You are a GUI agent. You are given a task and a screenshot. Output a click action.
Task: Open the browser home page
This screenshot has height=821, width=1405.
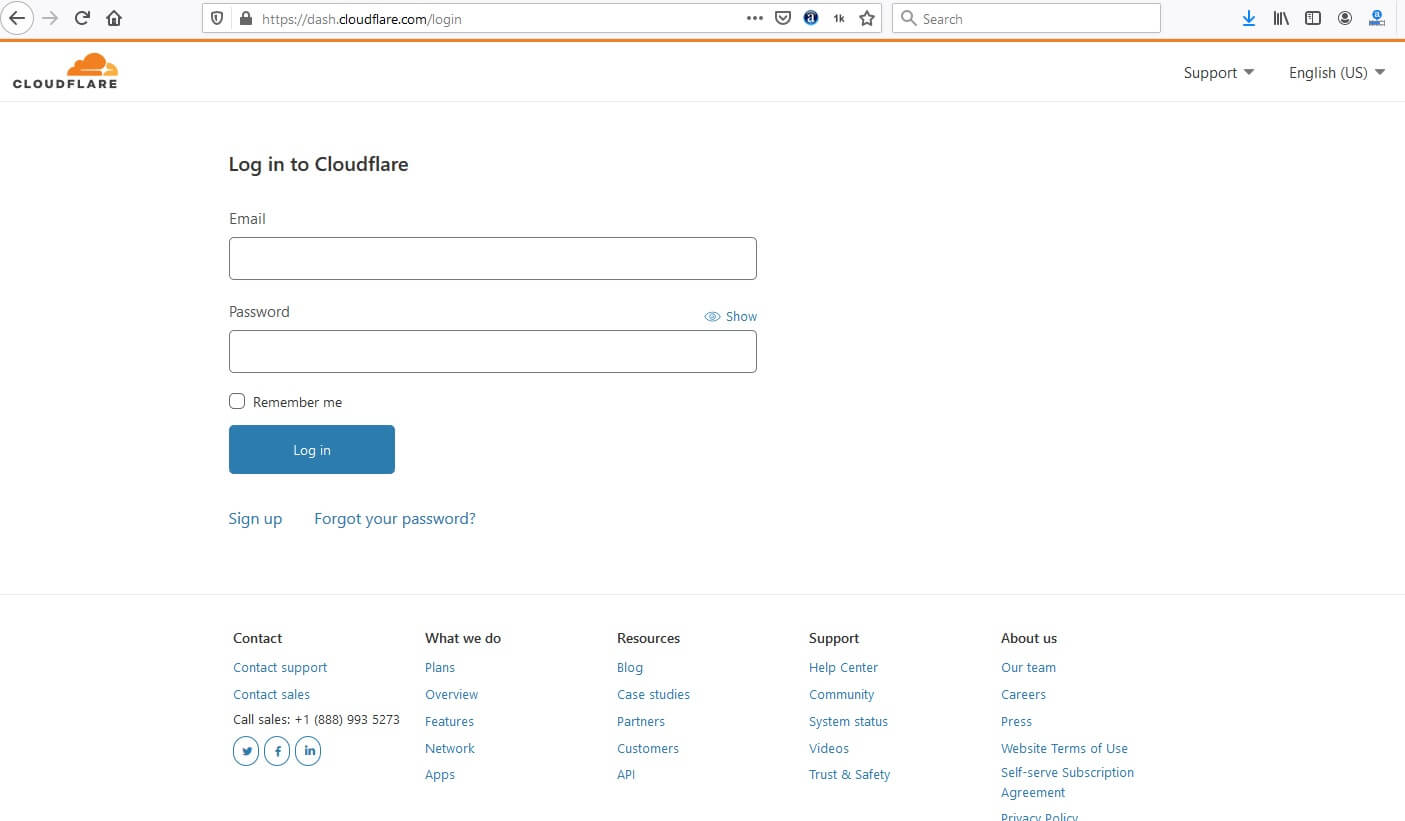[114, 18]
